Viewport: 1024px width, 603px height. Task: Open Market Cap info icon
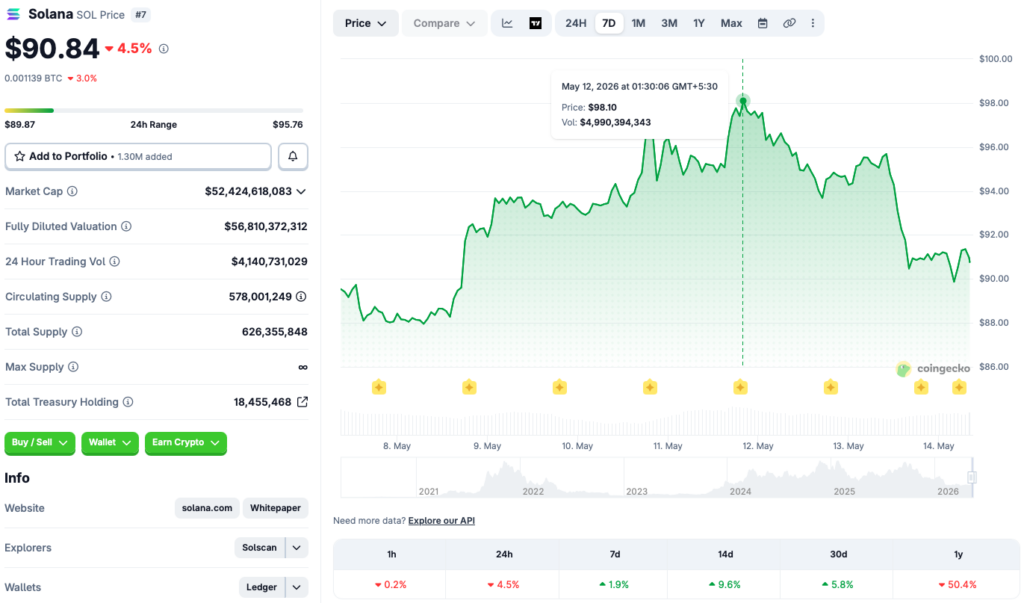(72, 191)
